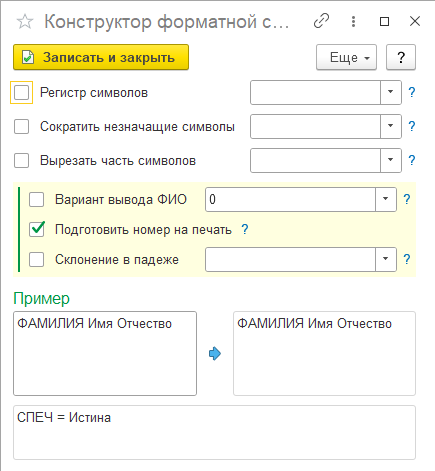The width and height of the screenshot is (435, 471).
Task: Add window to favorites with star icon
Action: click(x=25, y=22)
